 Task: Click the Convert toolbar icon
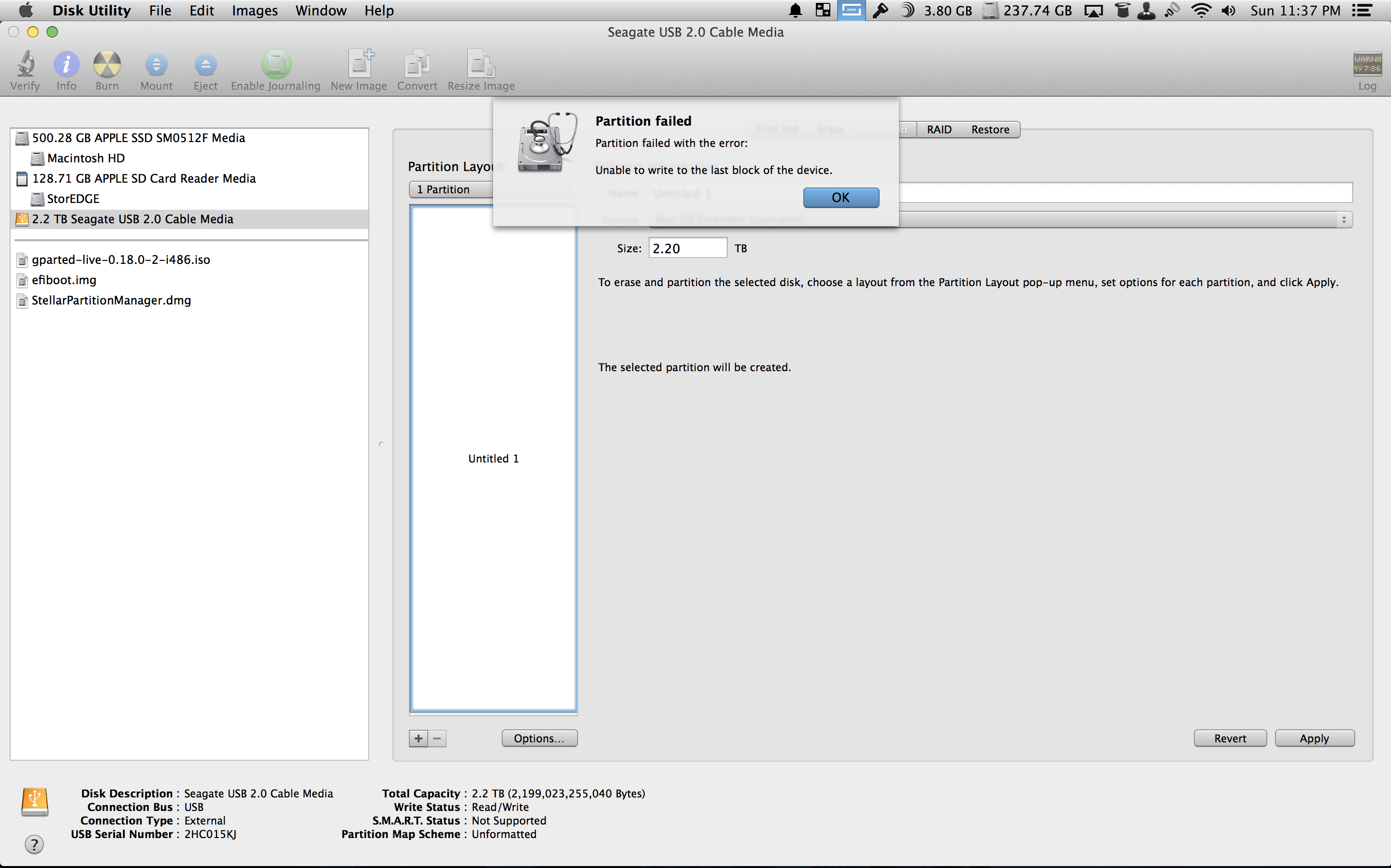pyautogui.click(x=418, y=64)
